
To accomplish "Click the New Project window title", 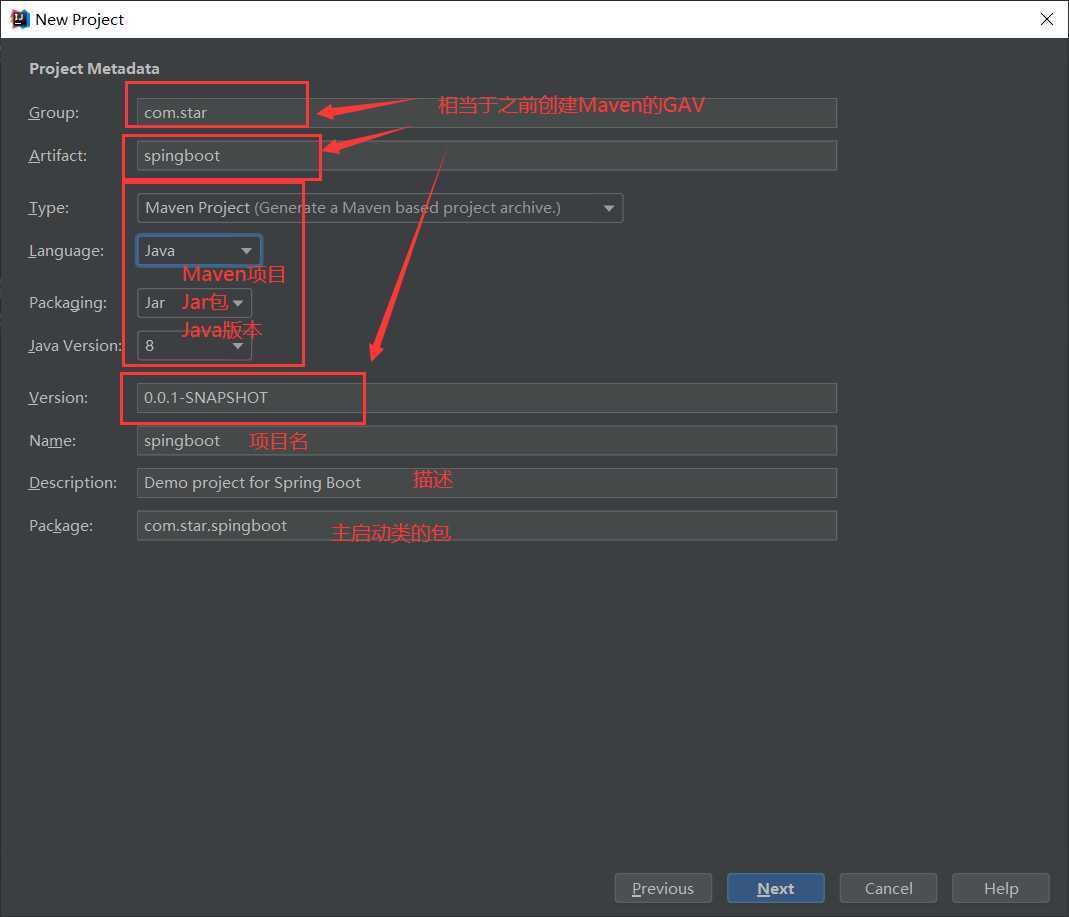I will click(x=80, y=20).
